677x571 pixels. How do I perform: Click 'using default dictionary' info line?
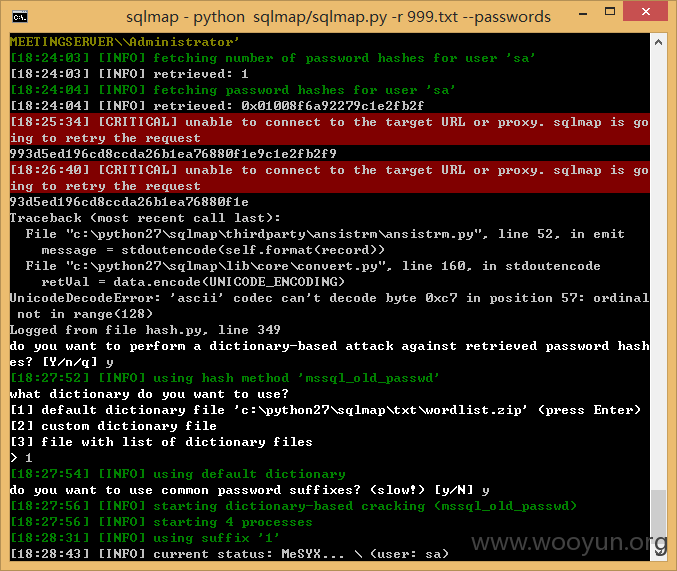pyautogui.click(x=177, y=473)
